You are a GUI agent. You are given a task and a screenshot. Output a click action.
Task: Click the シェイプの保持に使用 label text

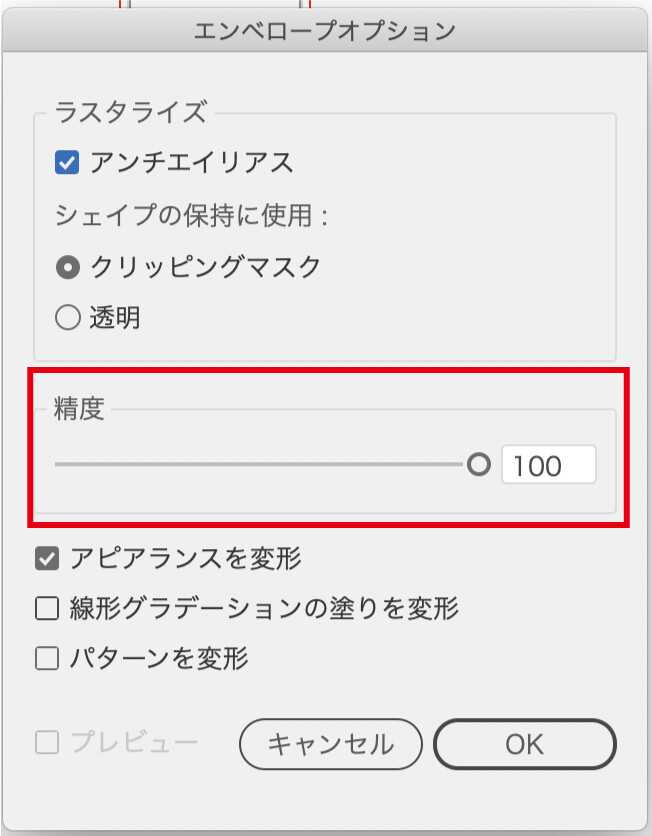192,215
